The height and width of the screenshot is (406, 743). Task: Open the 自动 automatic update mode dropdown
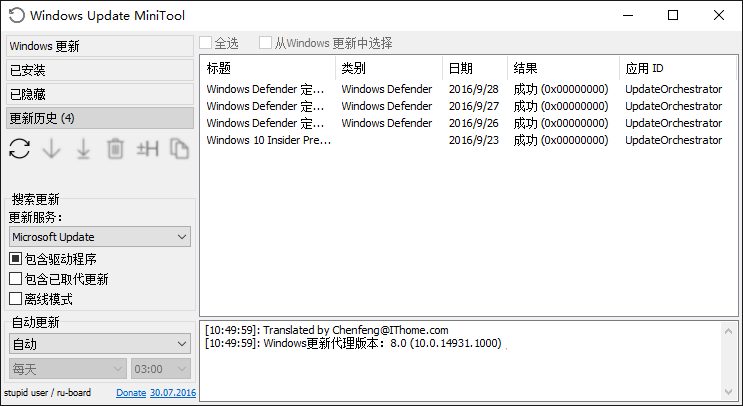click(x=100, y=343)
